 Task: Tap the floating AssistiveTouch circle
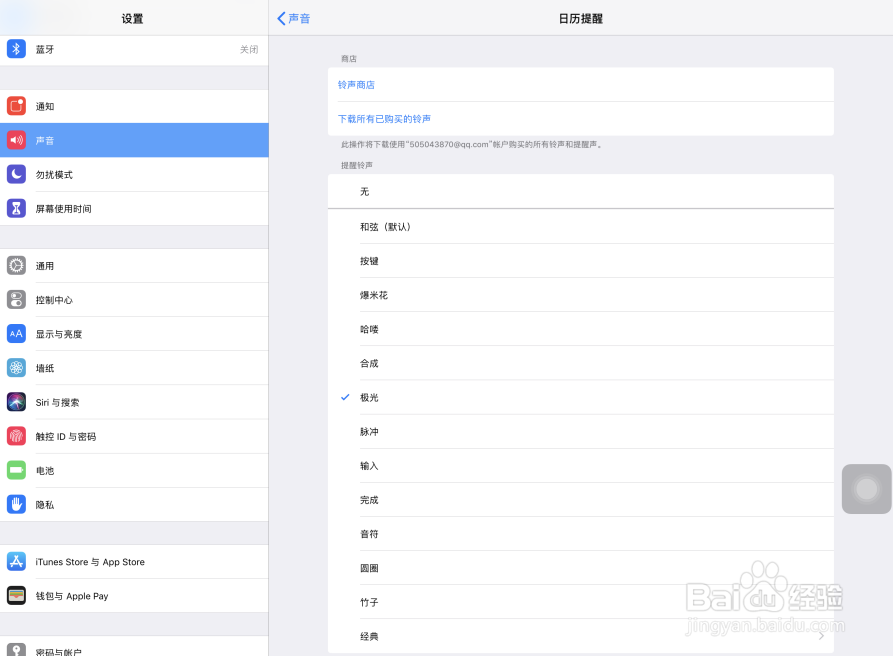click(x=866, y=489)
